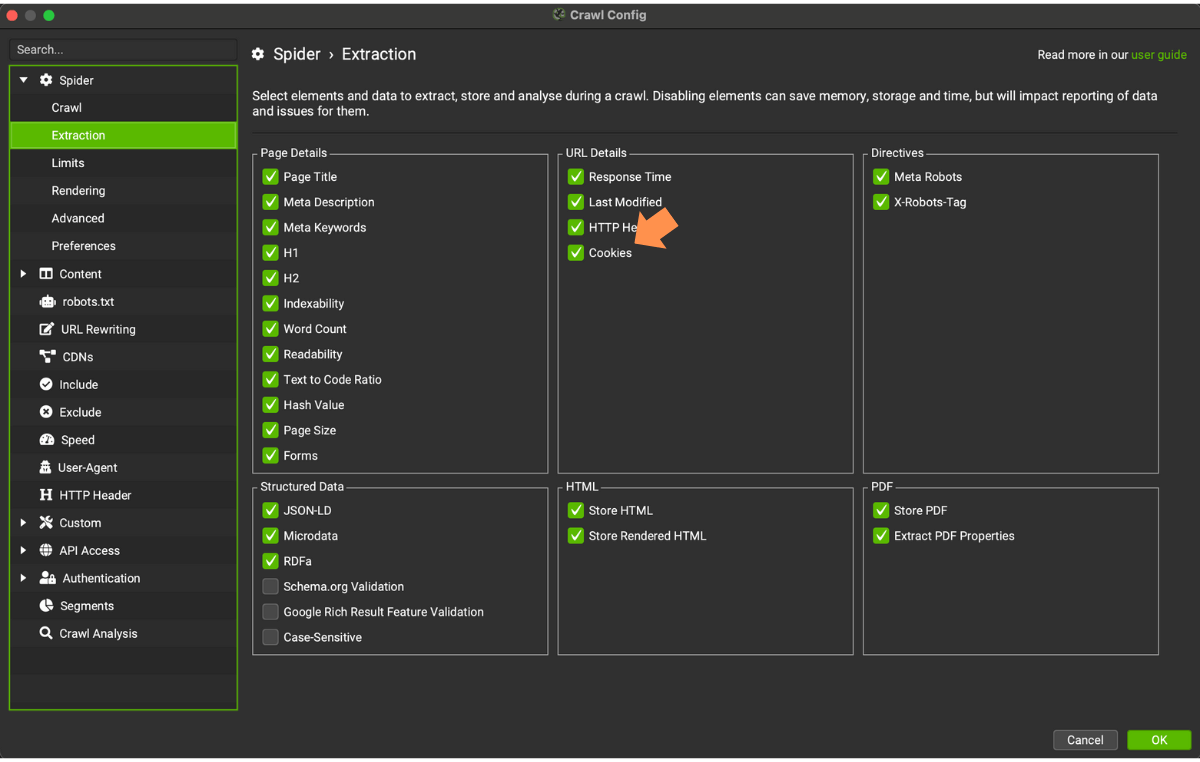The height and width of the screenshot is (762, 1200).
Task: Open the user guide link
Action: pyautogui.click(x=1159, y=54)
